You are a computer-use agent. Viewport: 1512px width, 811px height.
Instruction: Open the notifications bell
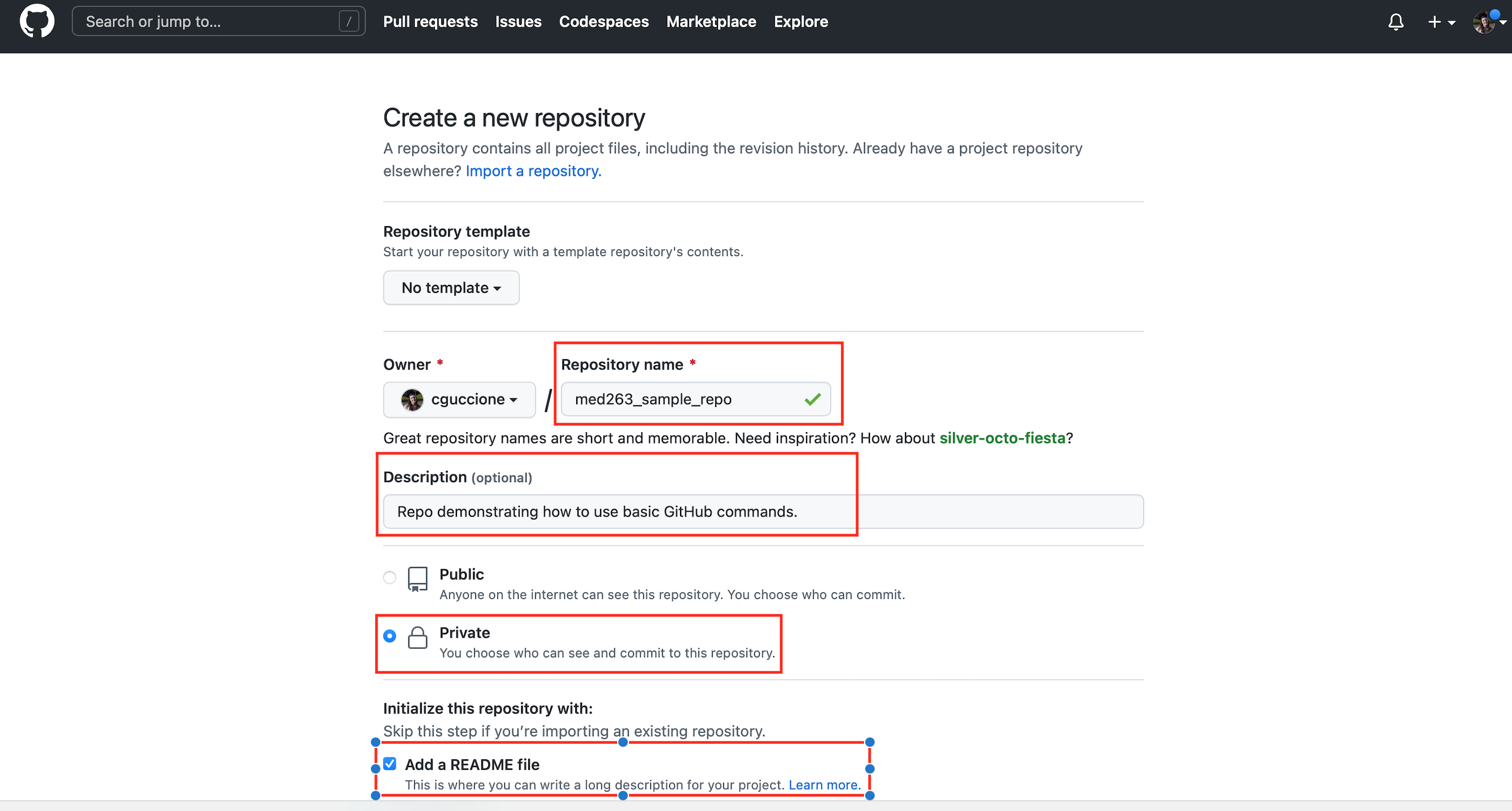coord(1396,21)
